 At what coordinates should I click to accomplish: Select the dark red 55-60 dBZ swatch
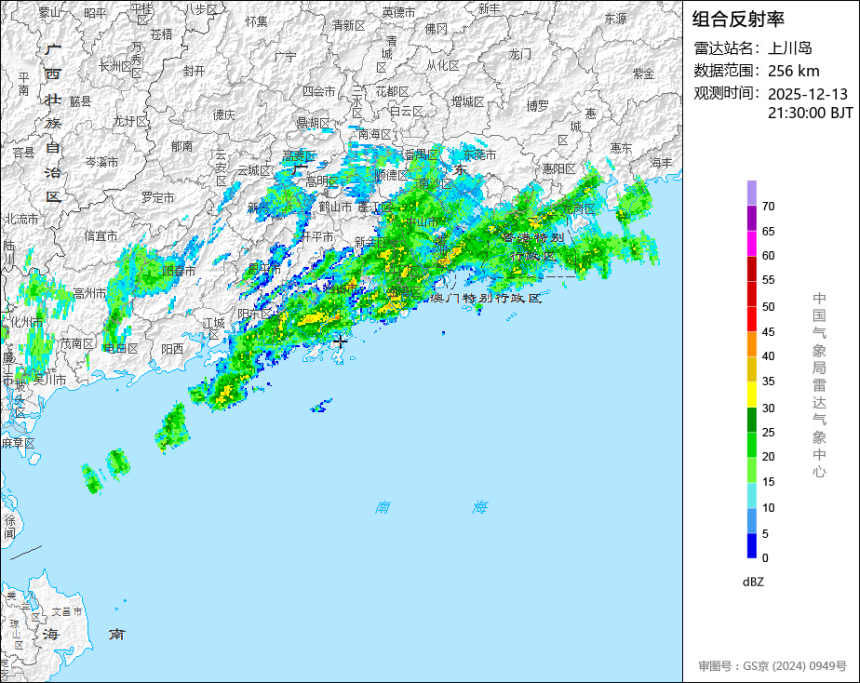751,268
